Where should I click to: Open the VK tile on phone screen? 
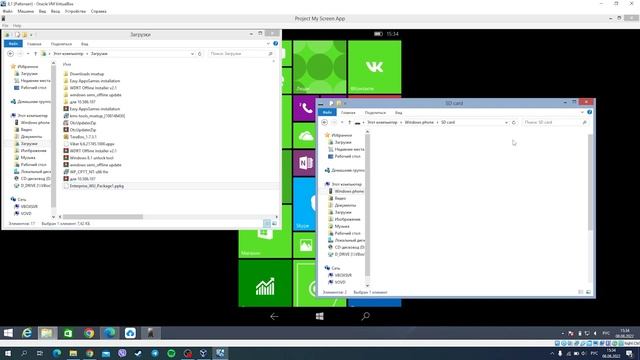[x=374, y=67]
